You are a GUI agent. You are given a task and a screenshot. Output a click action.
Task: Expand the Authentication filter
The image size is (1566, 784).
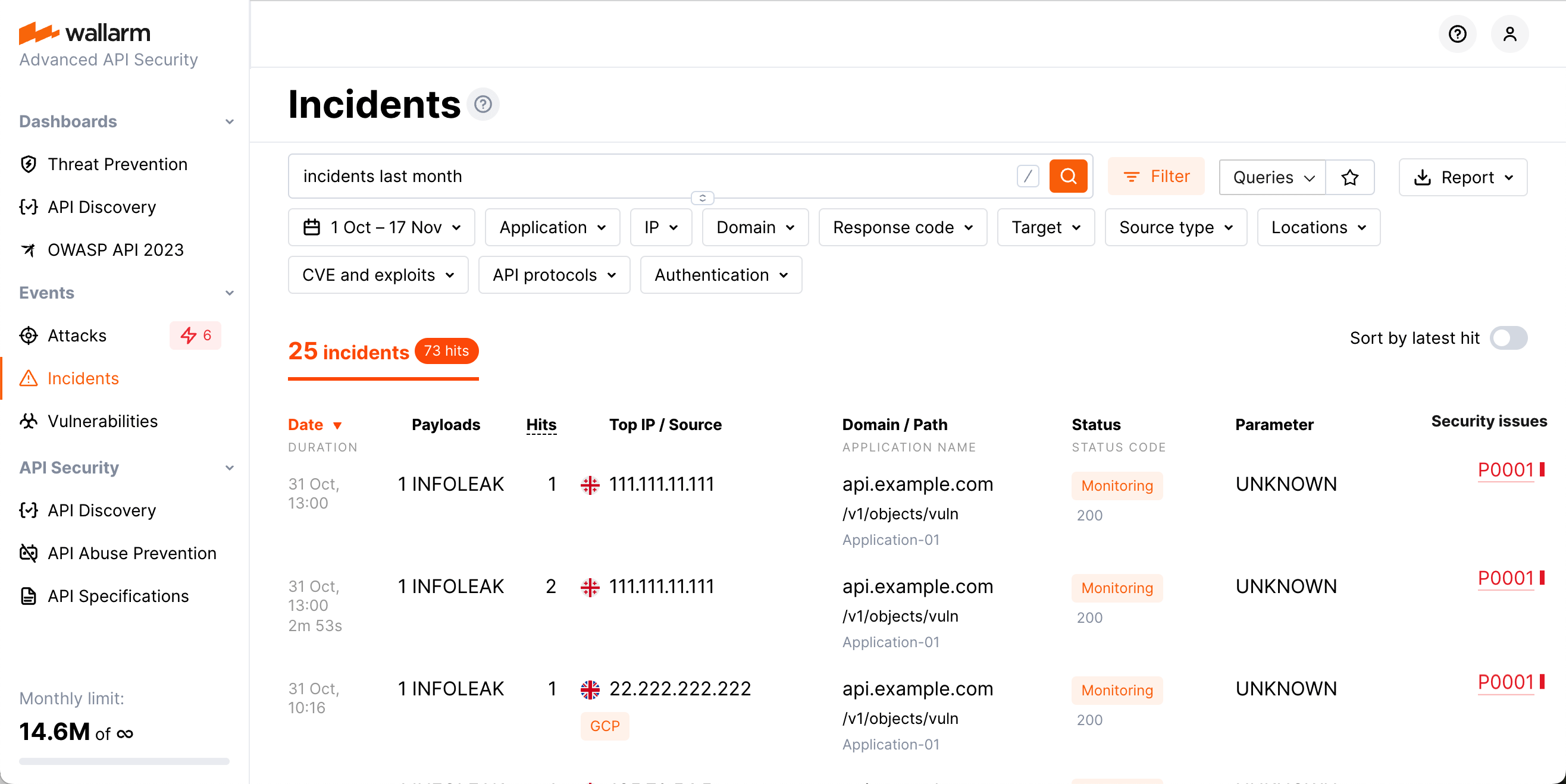[x=721, y=275]
